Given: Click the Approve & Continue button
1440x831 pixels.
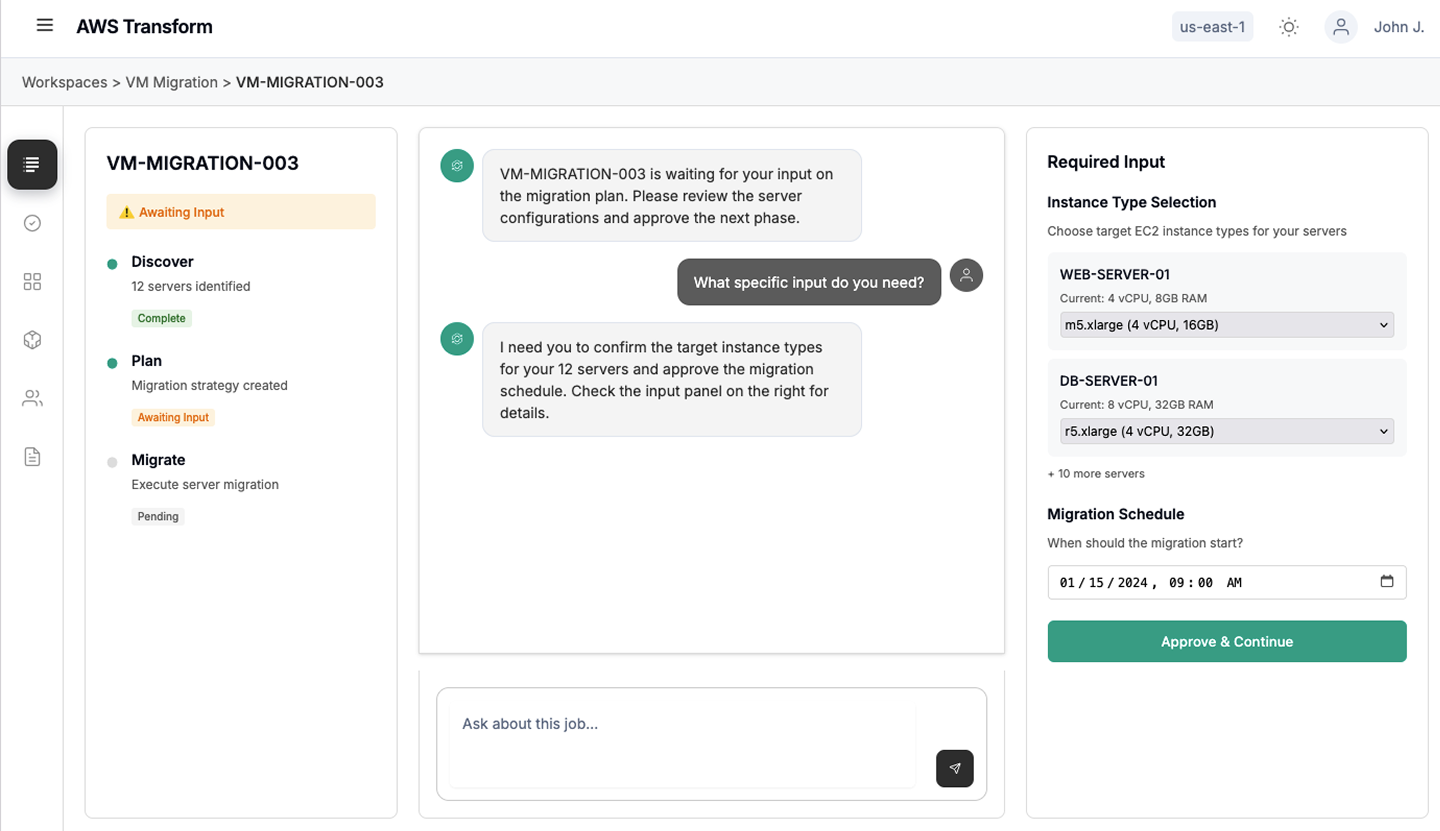Looking at the screenshot, I should 1227,641.
